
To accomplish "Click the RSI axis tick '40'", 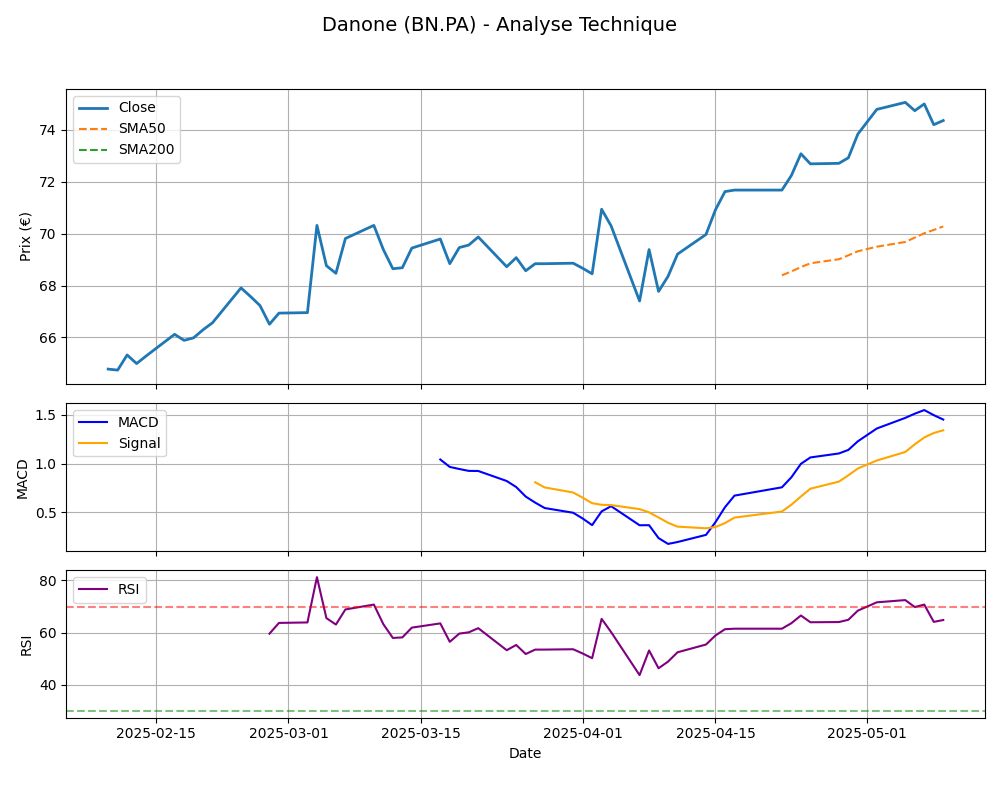I will pyautogui.click(x=47, y=686).
